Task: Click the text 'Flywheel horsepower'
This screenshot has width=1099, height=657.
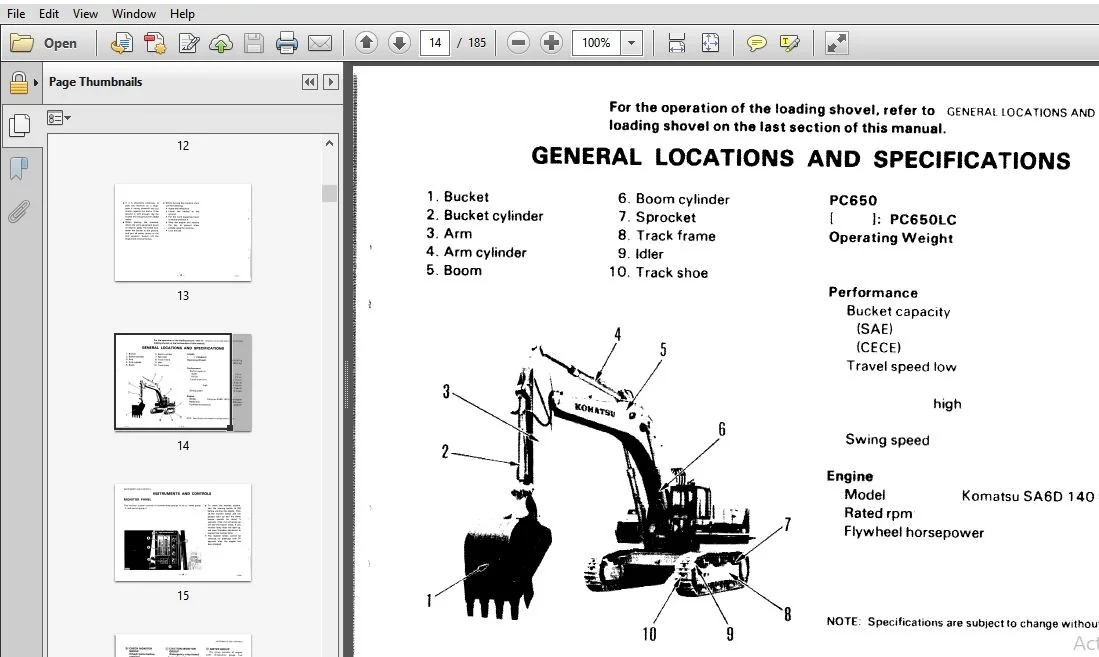Action: point(914,532)
